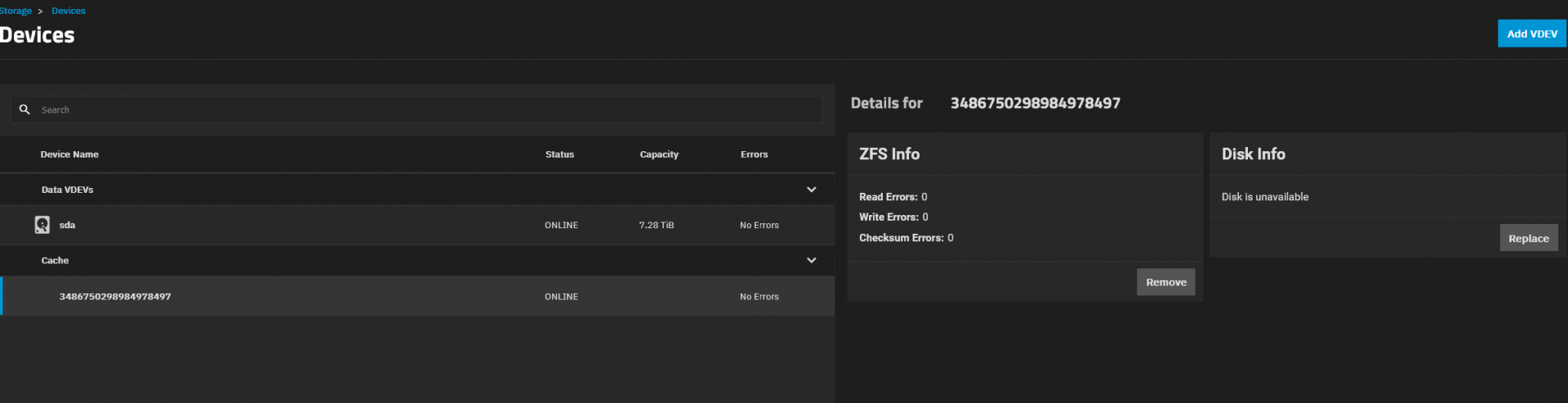
Task: Collapse the Cache section chevron
Action: [811, 261]
